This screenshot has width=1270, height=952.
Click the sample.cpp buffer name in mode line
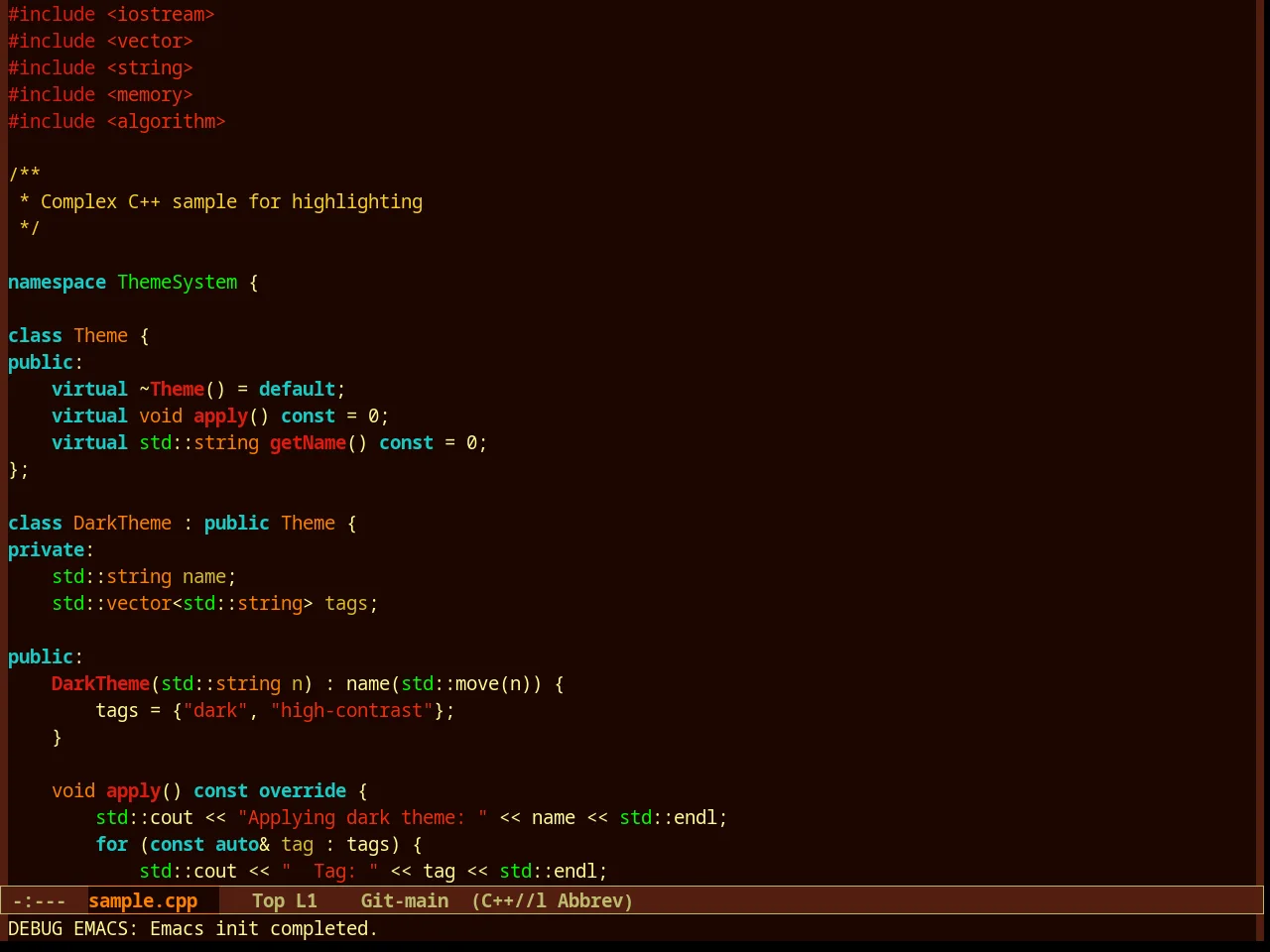[143, 900]
